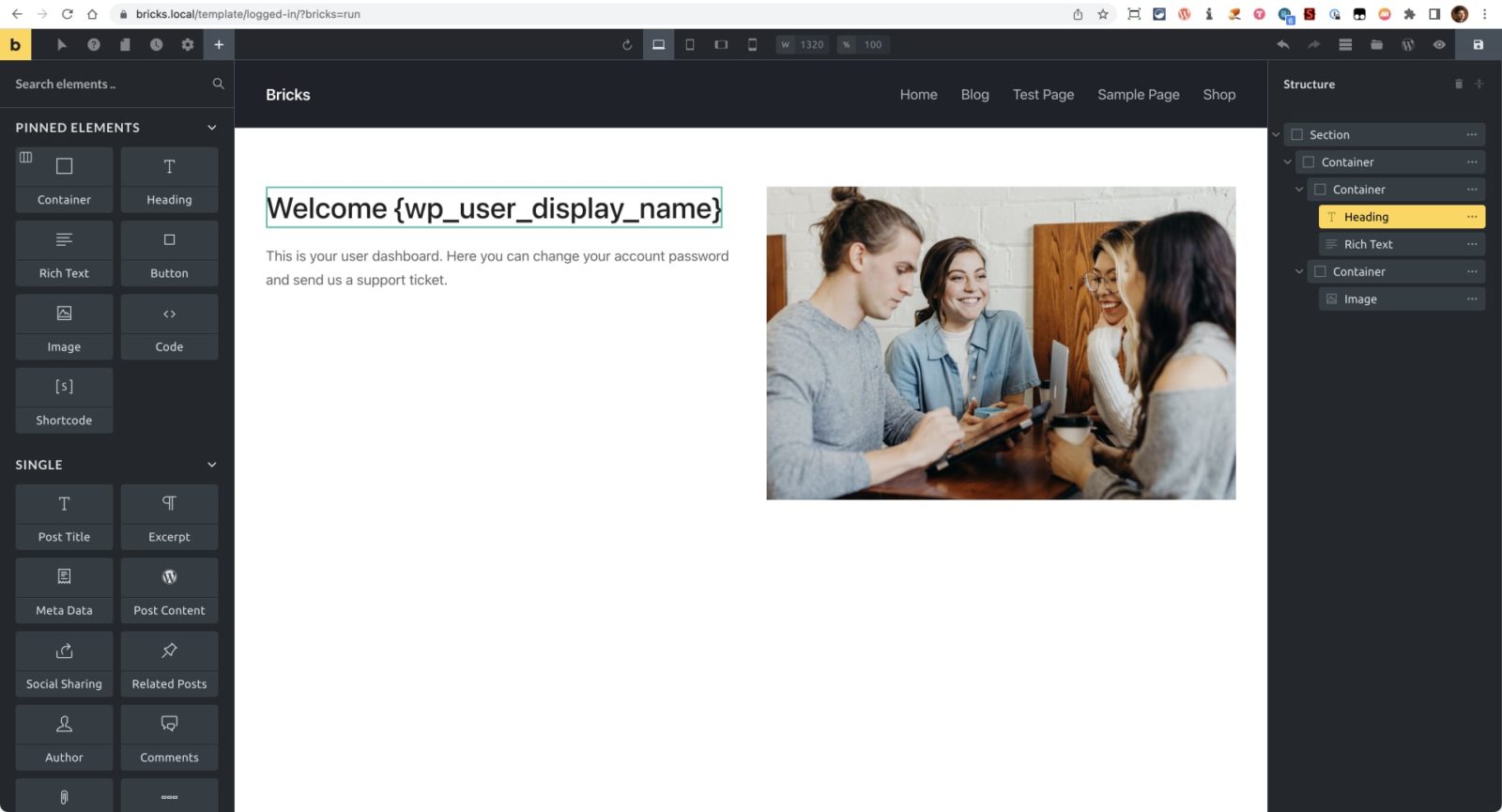
Task: Switch to the mobile portrait breakpoint
Action: (752, 45)
